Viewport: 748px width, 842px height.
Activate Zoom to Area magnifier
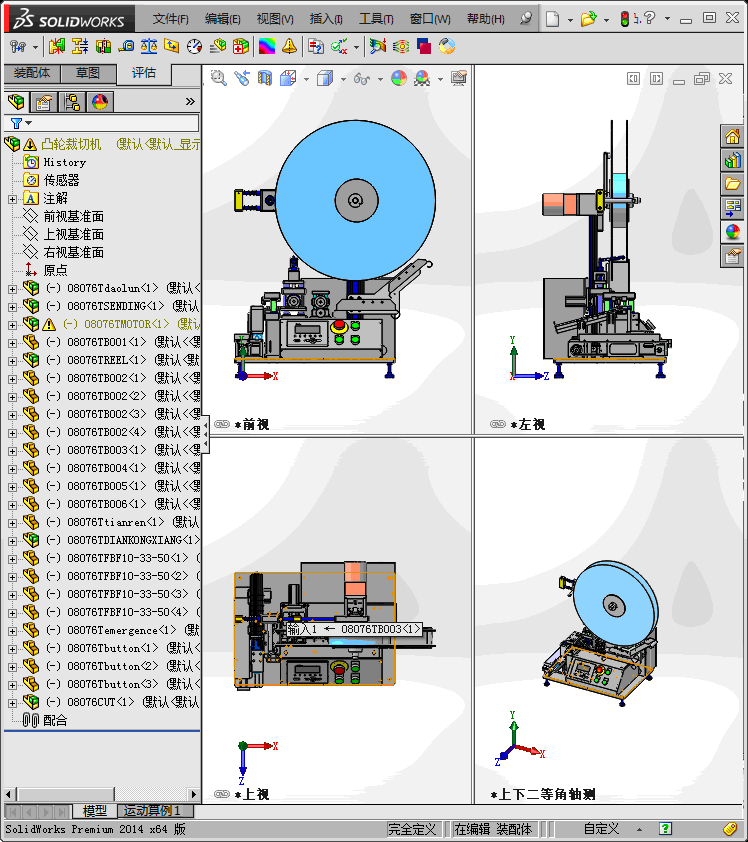[219, 78]
